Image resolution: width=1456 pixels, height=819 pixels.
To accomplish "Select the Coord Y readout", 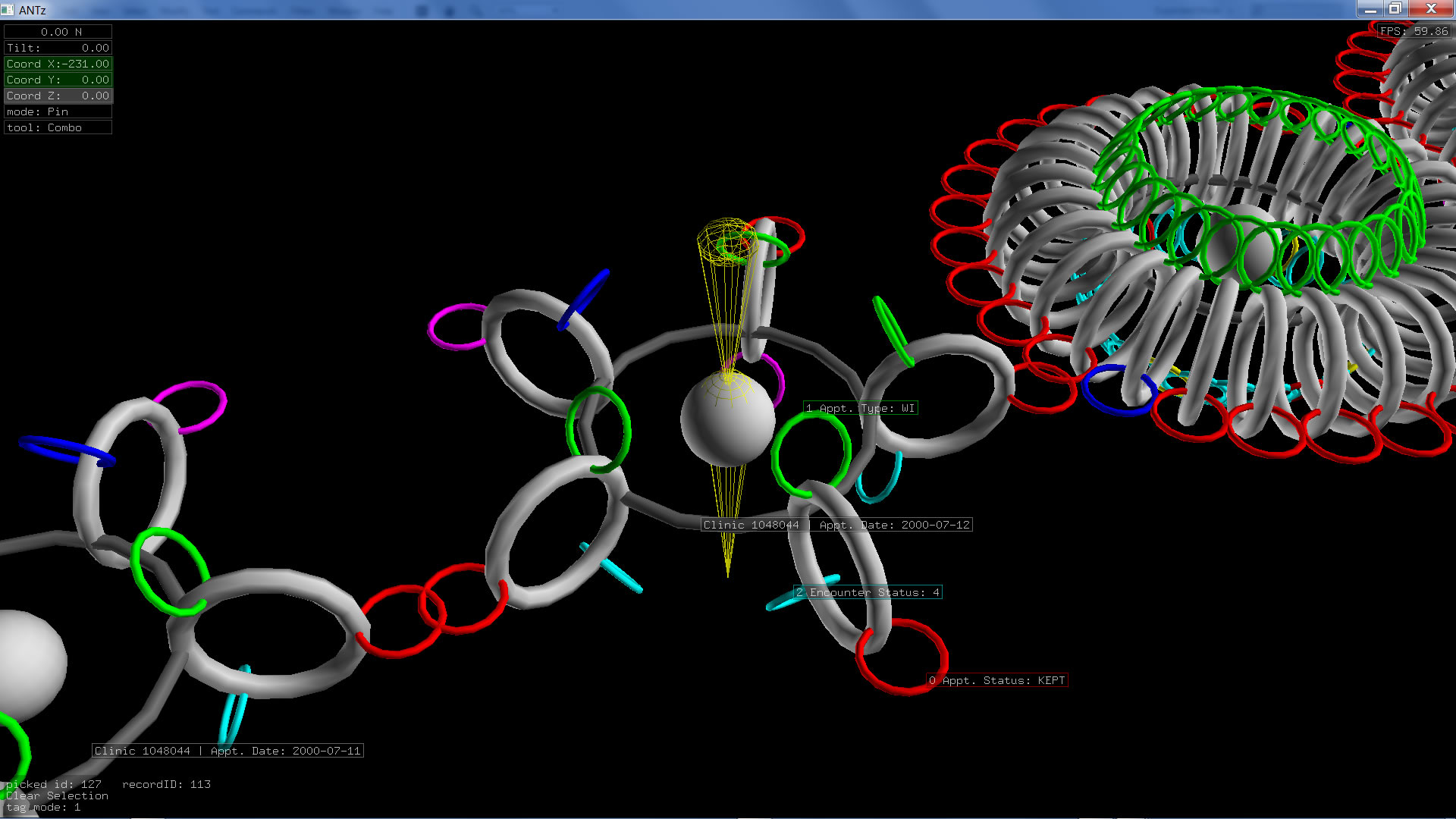I will point(58,80).
